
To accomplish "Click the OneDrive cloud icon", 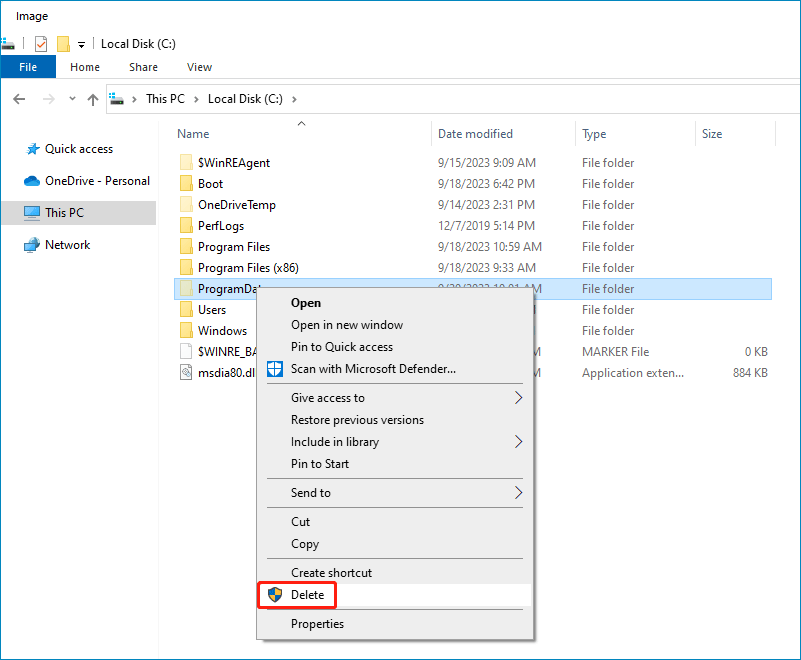I will pyautogui.click(x=32, y=181).
